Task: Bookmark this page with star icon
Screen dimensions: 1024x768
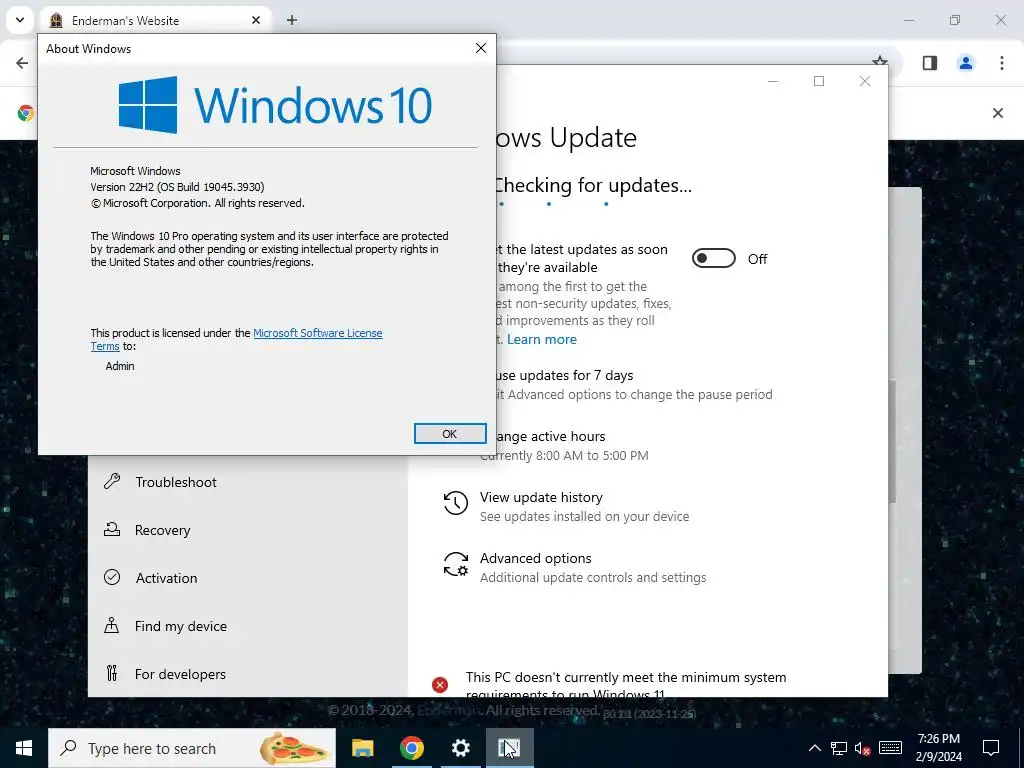Action: (x=880, y=61)
